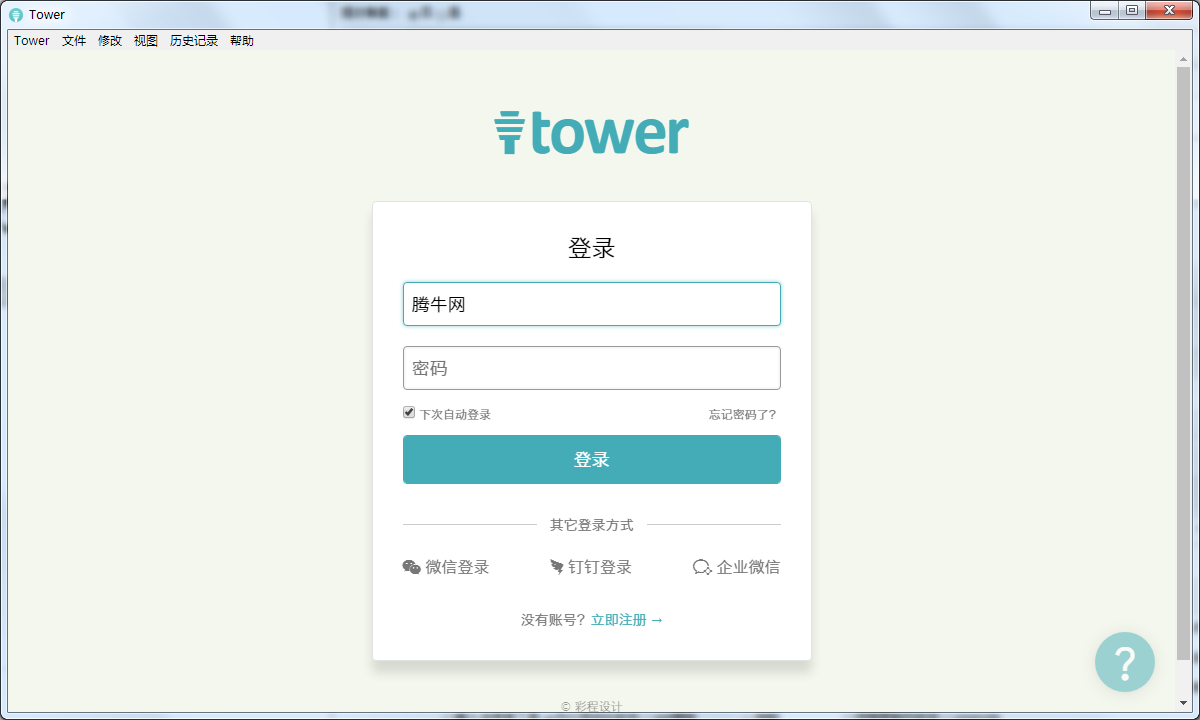The height and width of the screenshot is (720, 1200).
Task: Choose 企业微信 sign-in option
Action: point(737,567)
